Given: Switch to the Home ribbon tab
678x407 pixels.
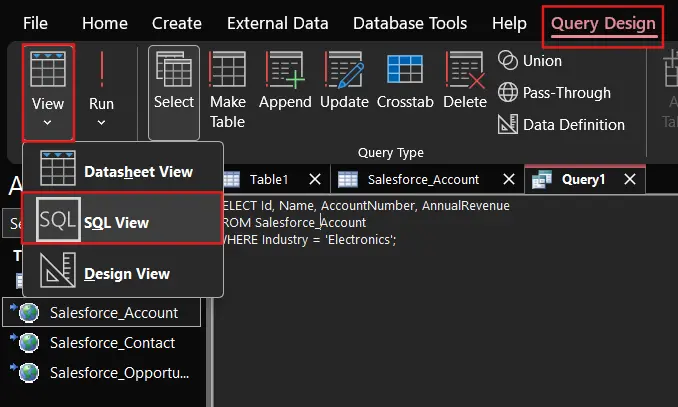Looking at the screenshot, I should 105,23.
